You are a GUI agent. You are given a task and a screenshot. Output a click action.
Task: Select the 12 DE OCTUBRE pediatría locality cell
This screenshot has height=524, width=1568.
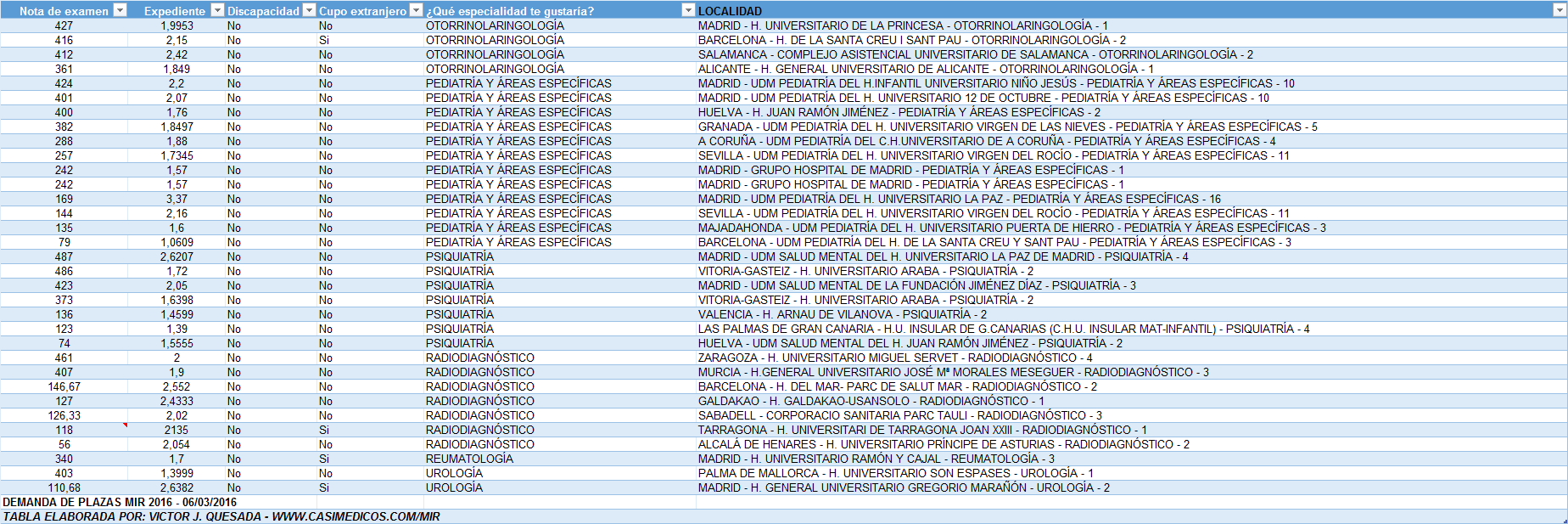(x=1131, y=98)
